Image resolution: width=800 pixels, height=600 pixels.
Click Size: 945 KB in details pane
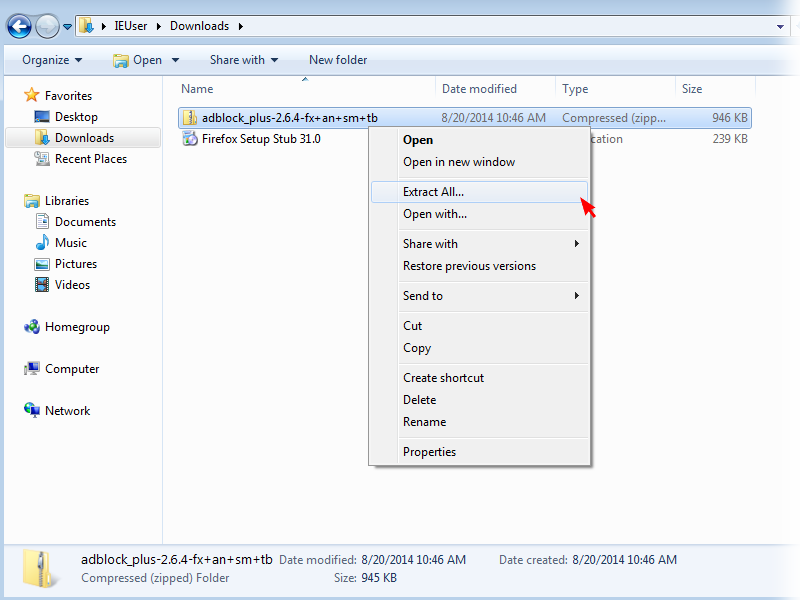tap(365, 578)
